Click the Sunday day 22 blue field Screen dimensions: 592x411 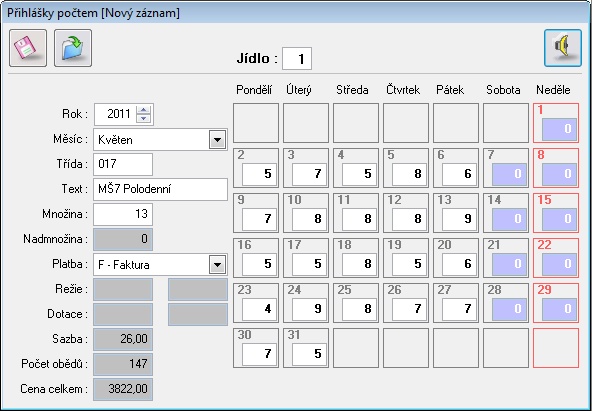tap(560, 264)
